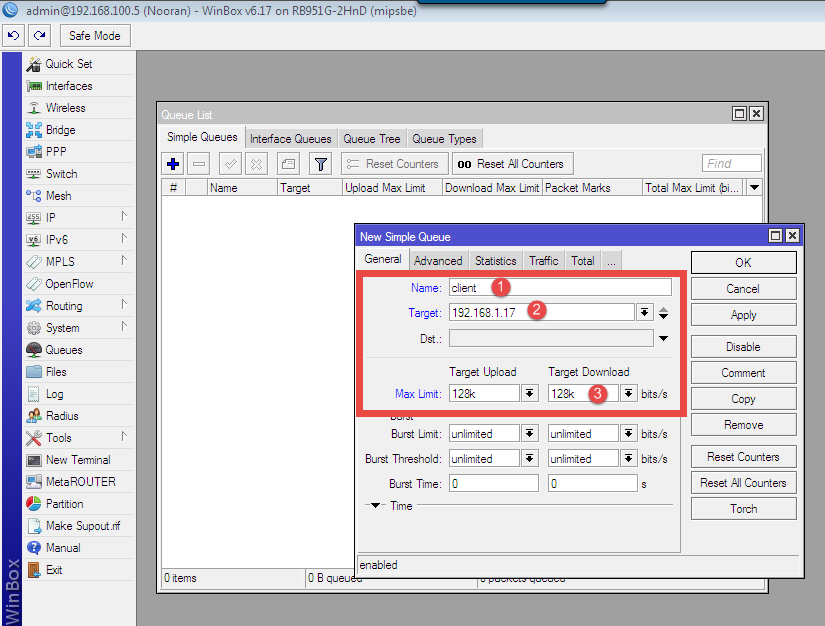This screenshot has width=825, height=626.
Task: Switch to the Advanced tab
Action: (x=438, y=261)
